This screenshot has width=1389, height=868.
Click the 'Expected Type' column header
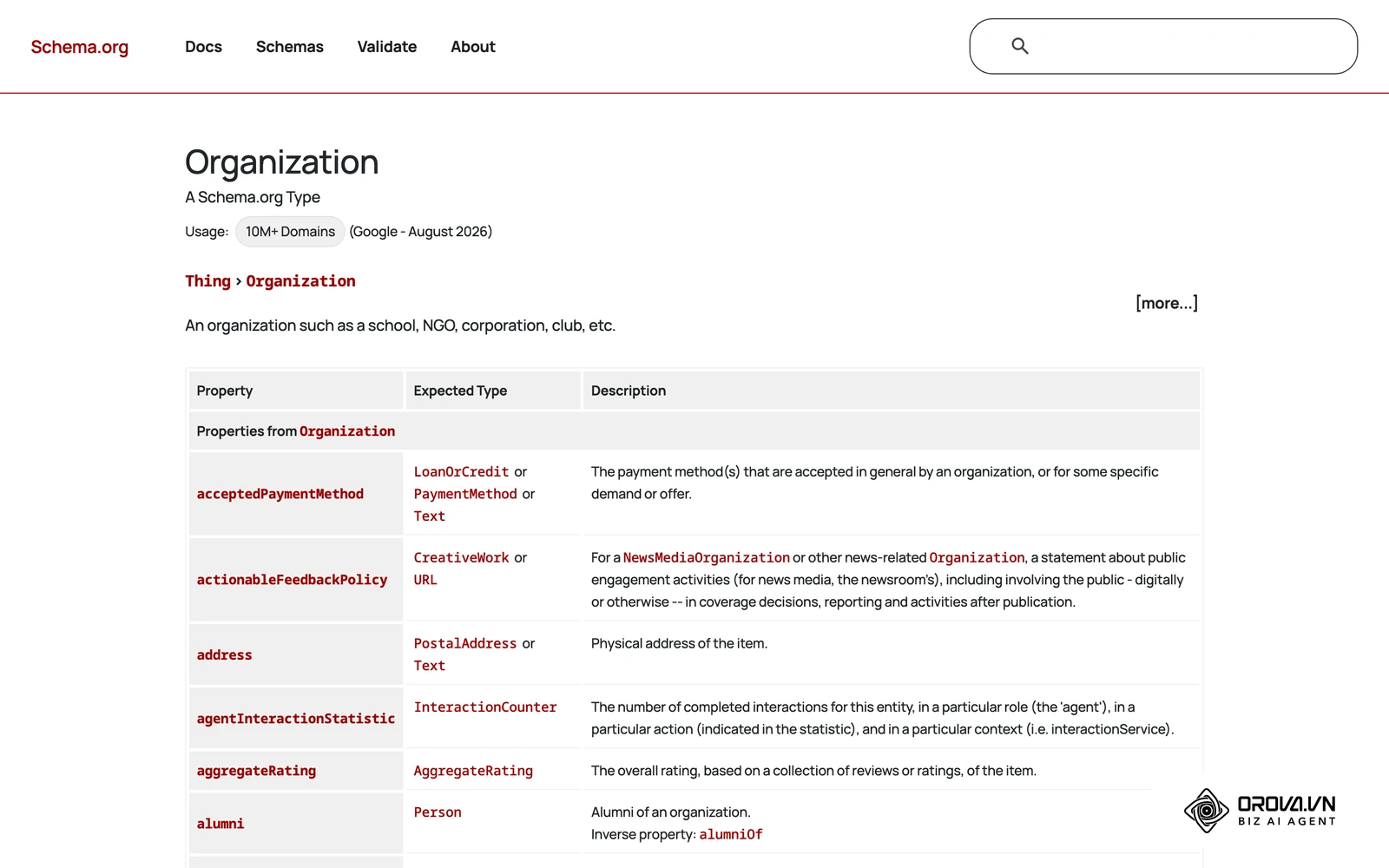click(x=460, y=391)
